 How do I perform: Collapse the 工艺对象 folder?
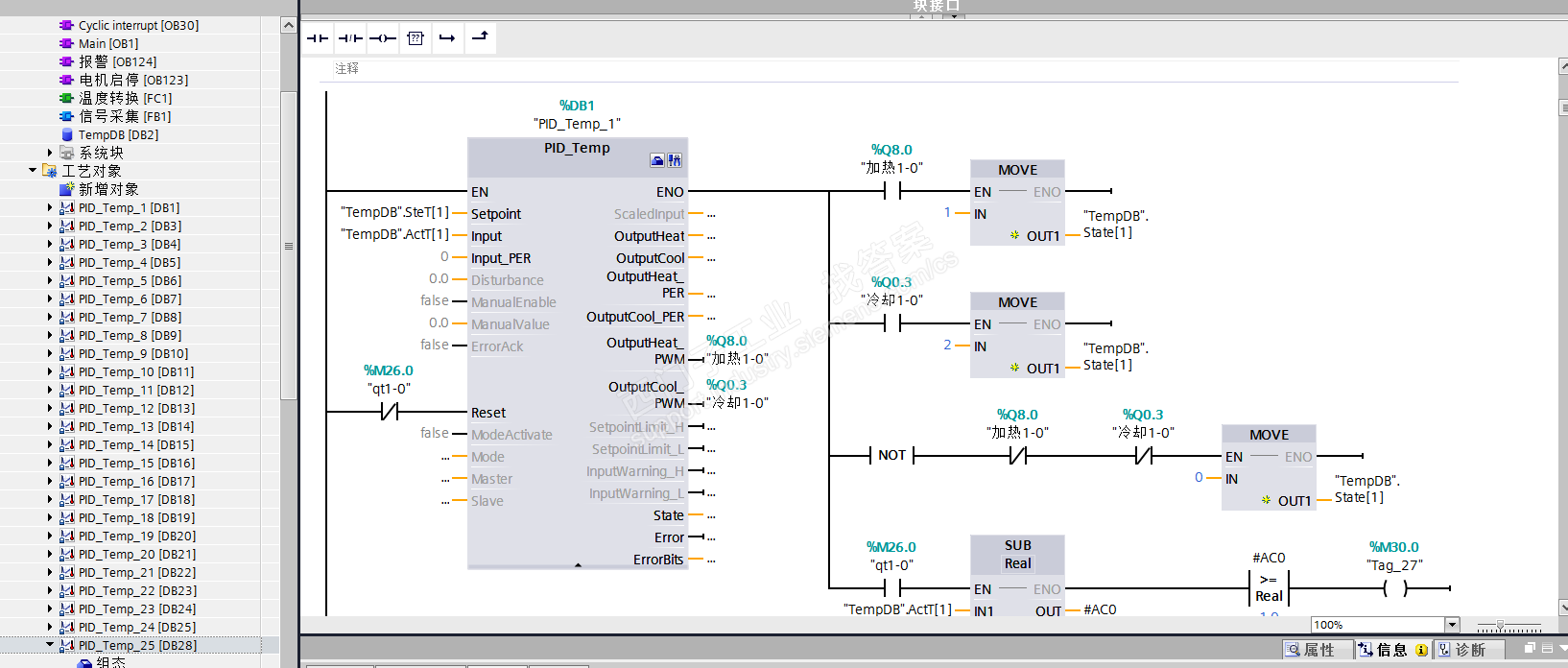tap(33, 171)
